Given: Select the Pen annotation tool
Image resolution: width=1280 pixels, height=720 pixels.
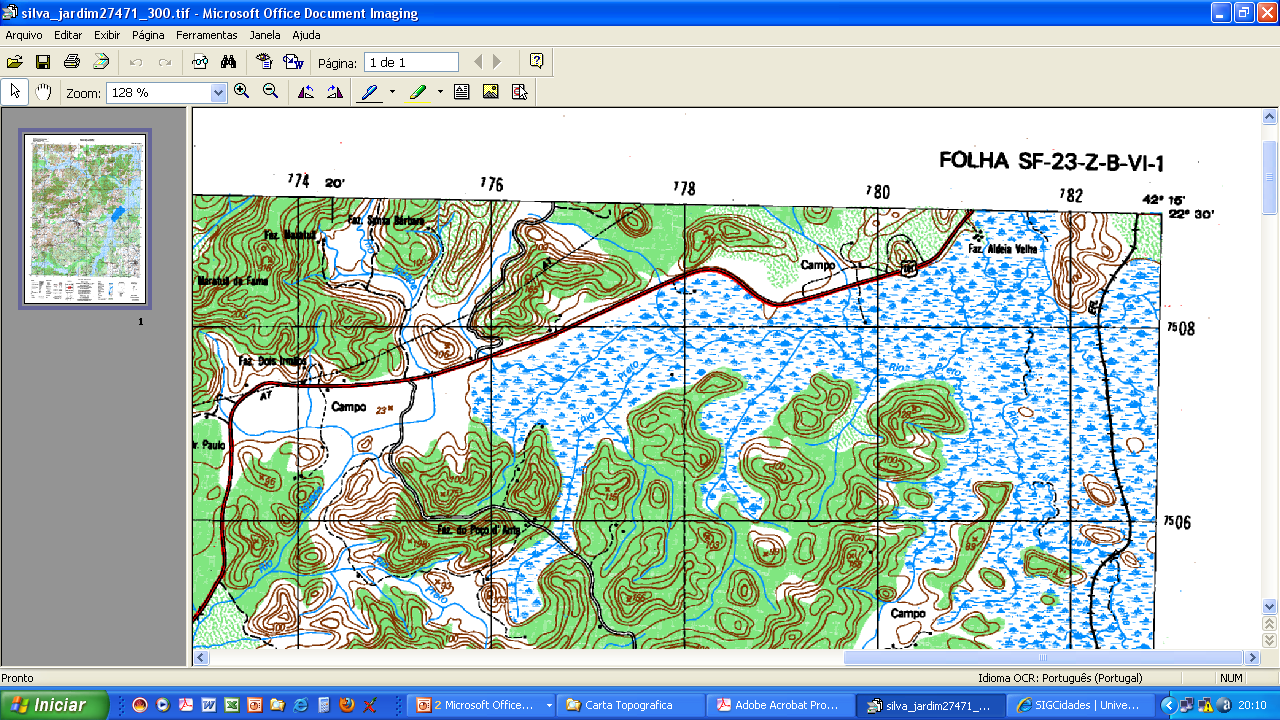Looking at the screenshot, I should click(x=370, y=92).
